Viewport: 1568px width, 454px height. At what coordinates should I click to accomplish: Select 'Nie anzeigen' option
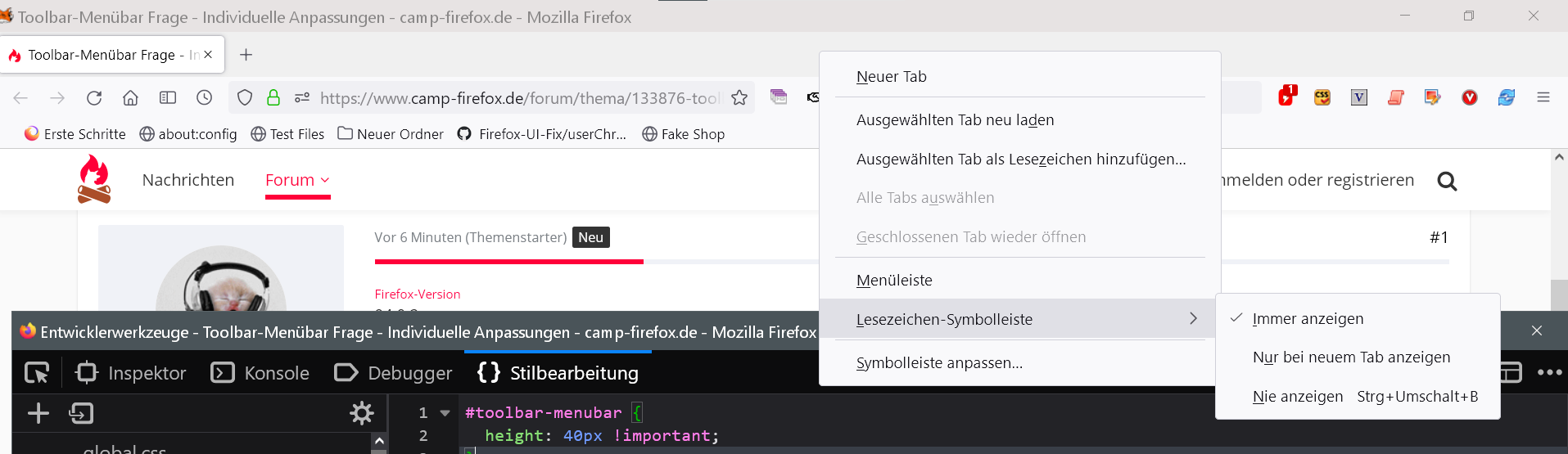(x=1298, y=397)
